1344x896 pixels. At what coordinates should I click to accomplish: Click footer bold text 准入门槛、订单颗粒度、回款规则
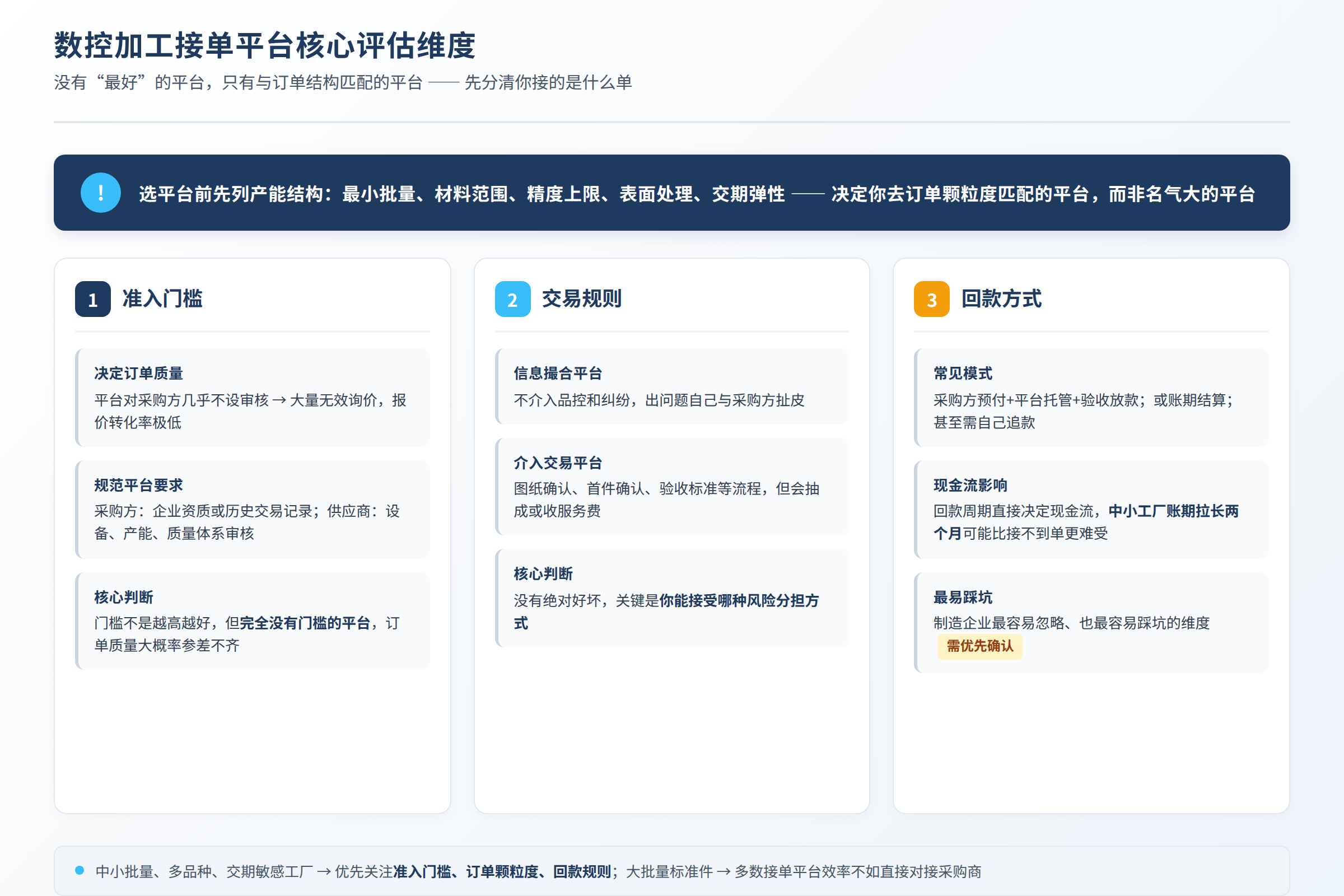[x=502, y=872]
